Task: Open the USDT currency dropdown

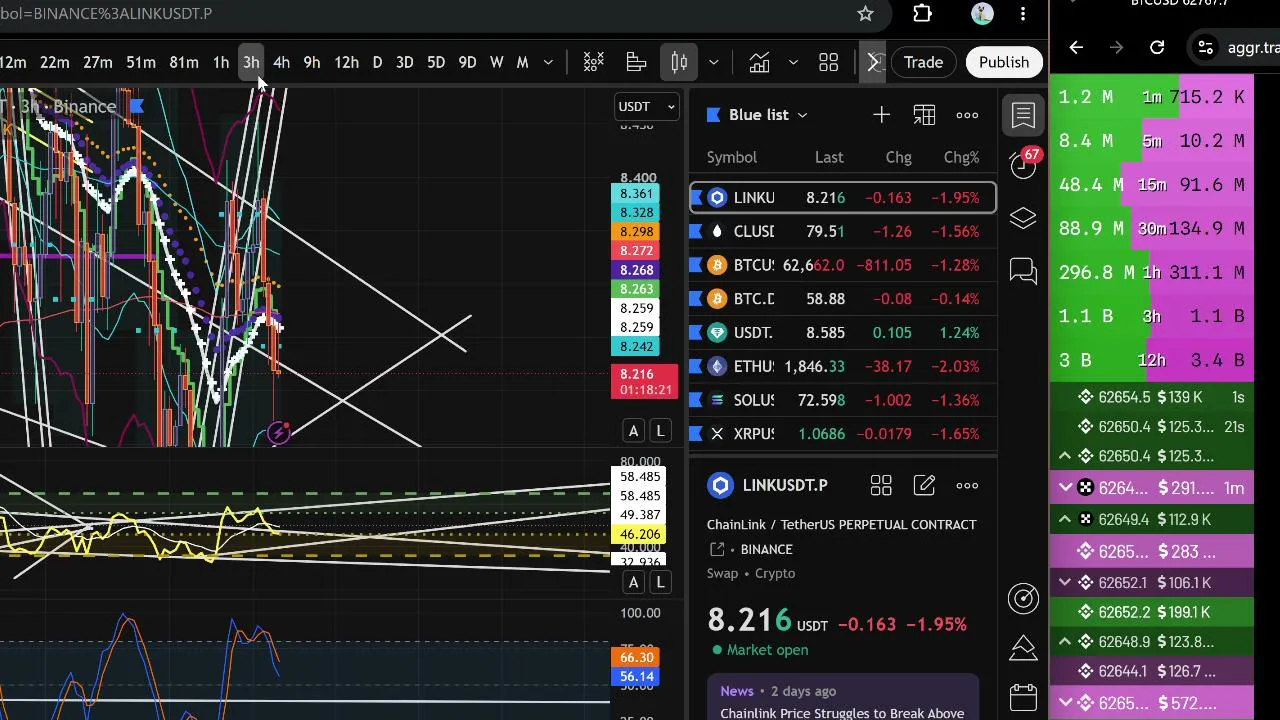Action: tap(646, 107)
